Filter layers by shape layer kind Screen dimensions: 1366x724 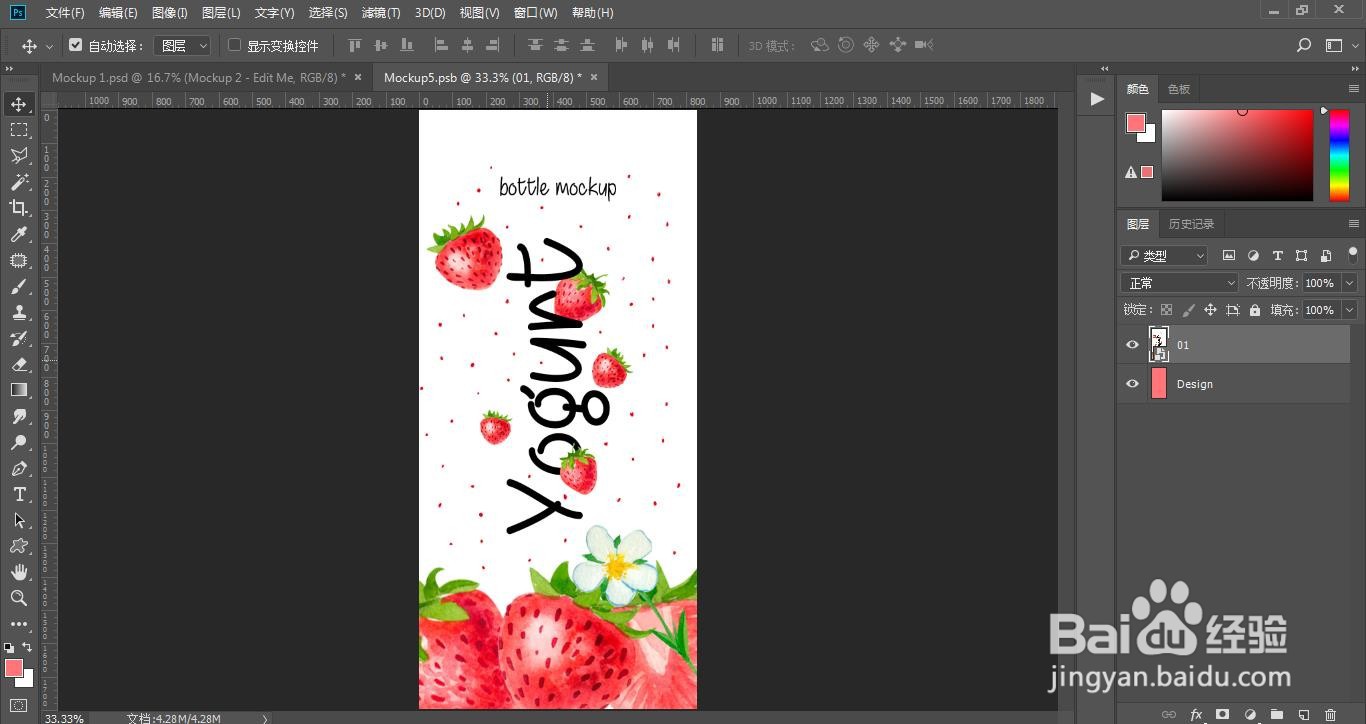(1301, 256)
